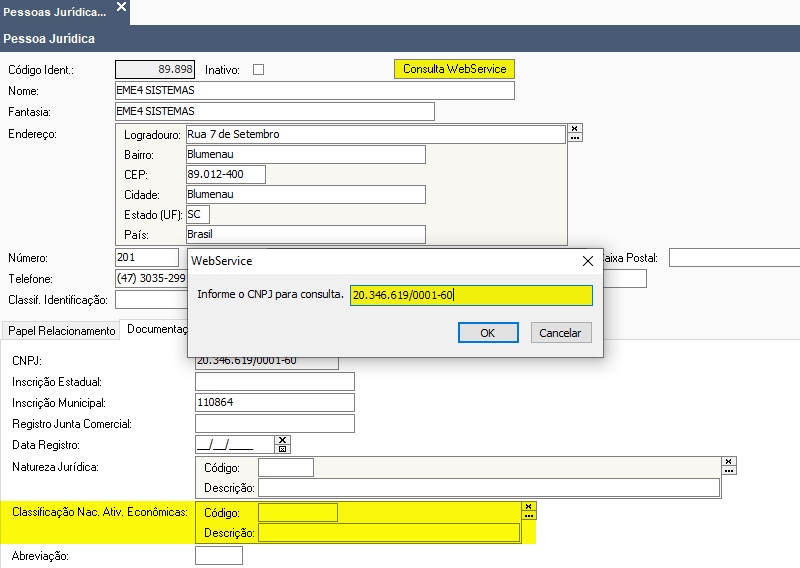Click the Consulta WebService button

coord(454,69)
